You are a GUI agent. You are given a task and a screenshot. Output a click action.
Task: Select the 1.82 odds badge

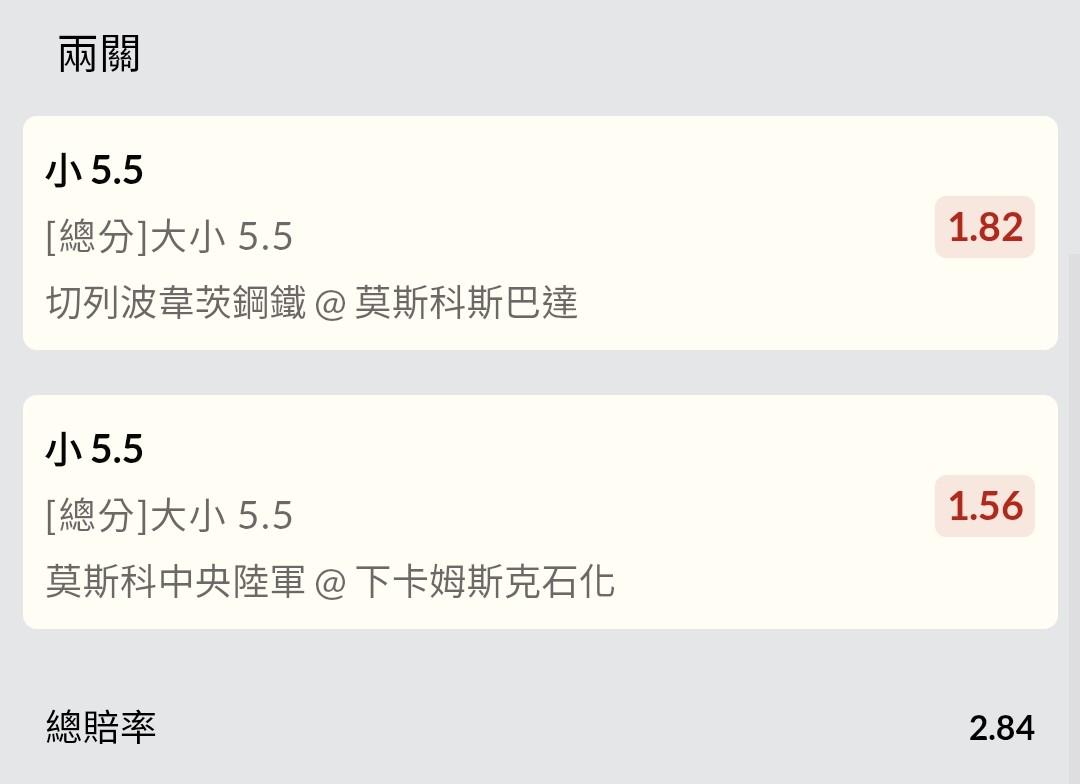985,228
